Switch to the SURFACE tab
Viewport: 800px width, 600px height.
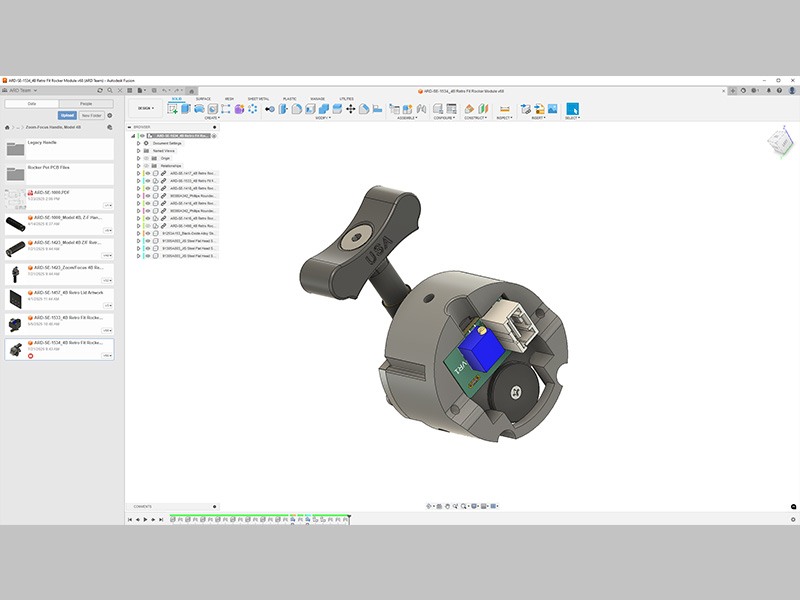203,98
